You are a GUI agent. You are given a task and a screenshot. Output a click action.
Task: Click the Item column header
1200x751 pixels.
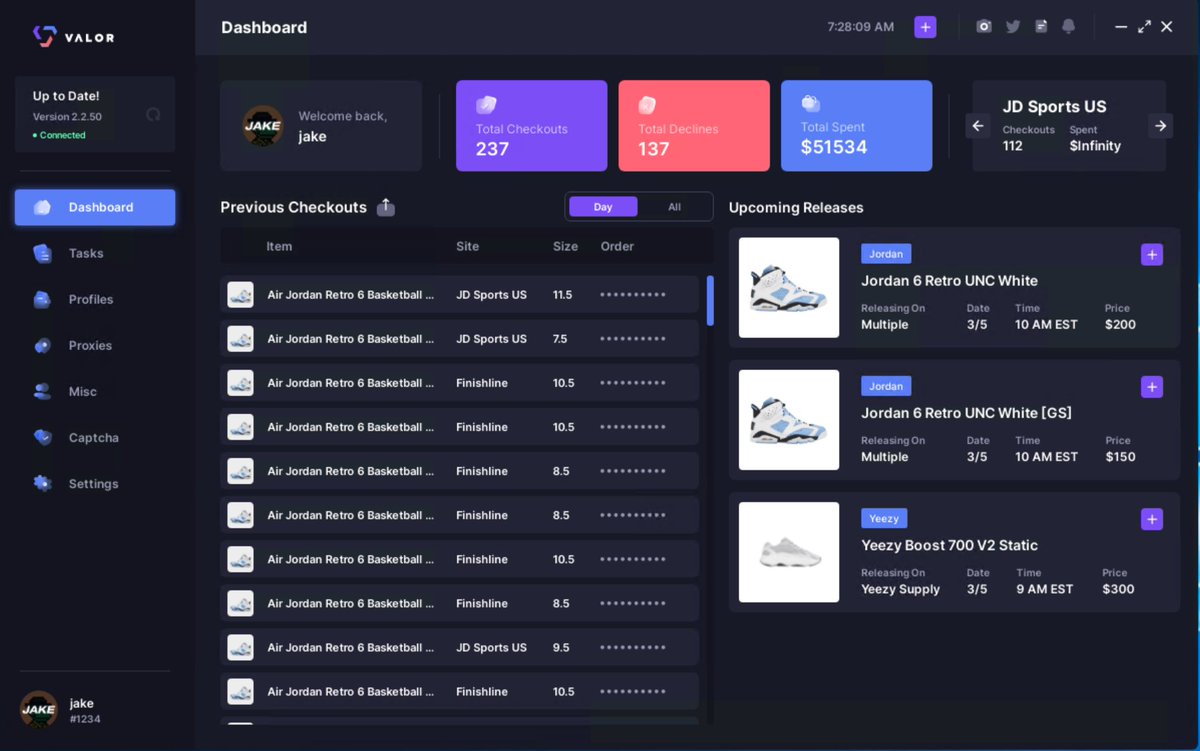[279, 246]
